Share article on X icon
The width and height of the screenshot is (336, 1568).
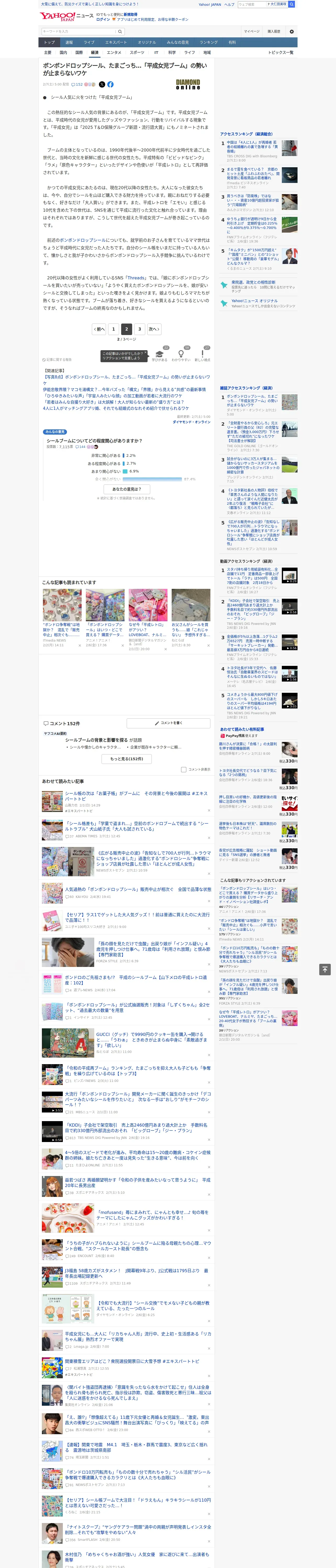[102, 85]
